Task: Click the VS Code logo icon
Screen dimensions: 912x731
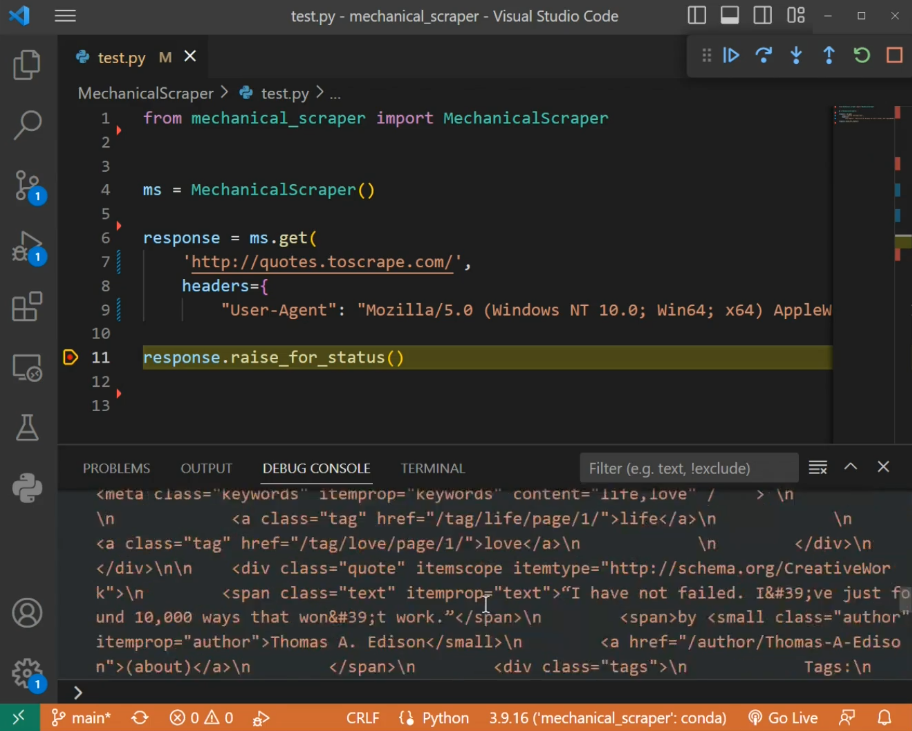Action: pos(19,15)
